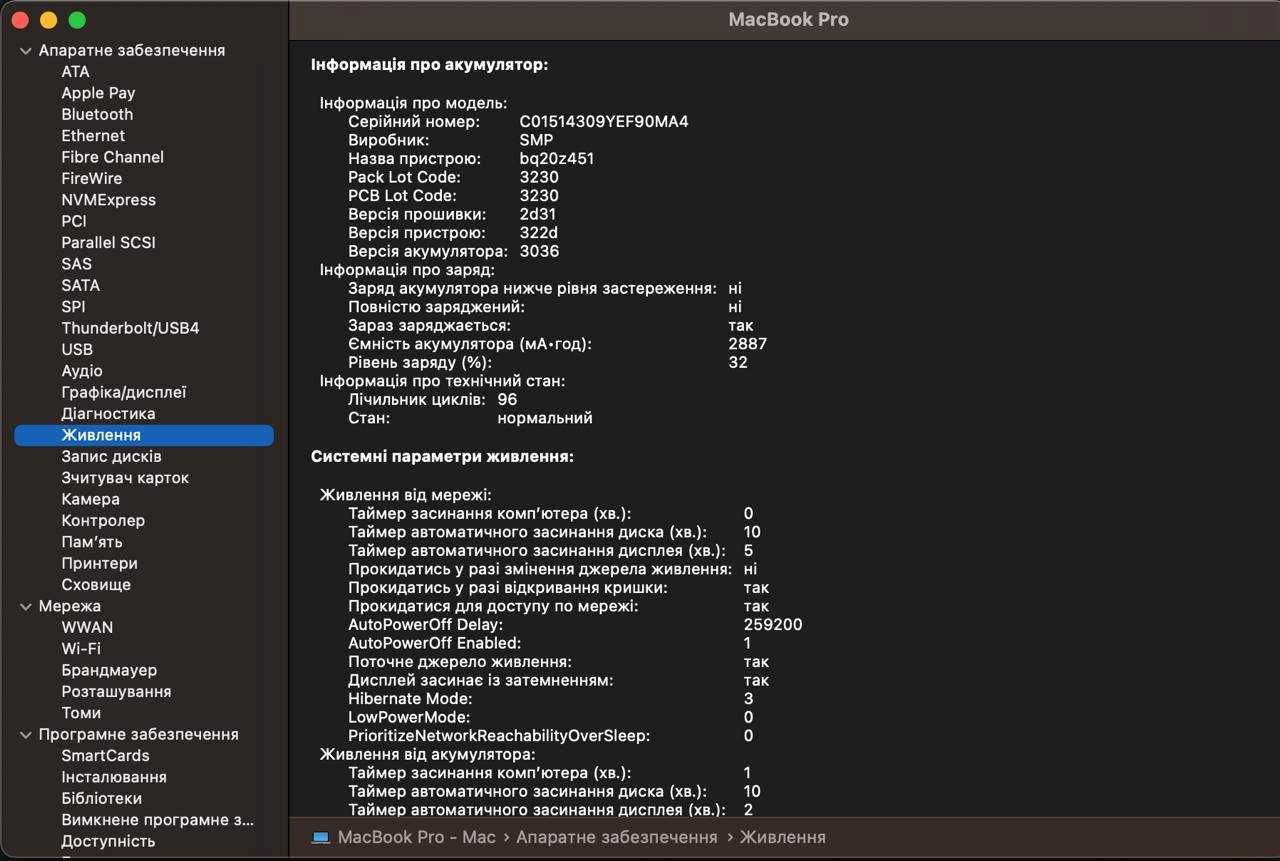1280x861 pixels.
Task: Select Томи under Мережа
Action: (81, 712)
